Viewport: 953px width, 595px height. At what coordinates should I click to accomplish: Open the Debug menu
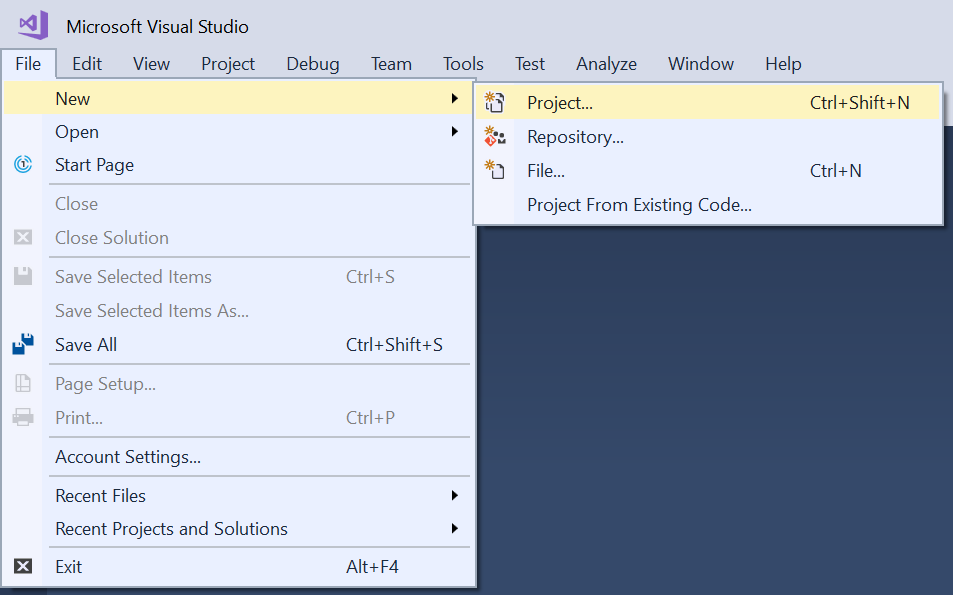tap(312, 64)
